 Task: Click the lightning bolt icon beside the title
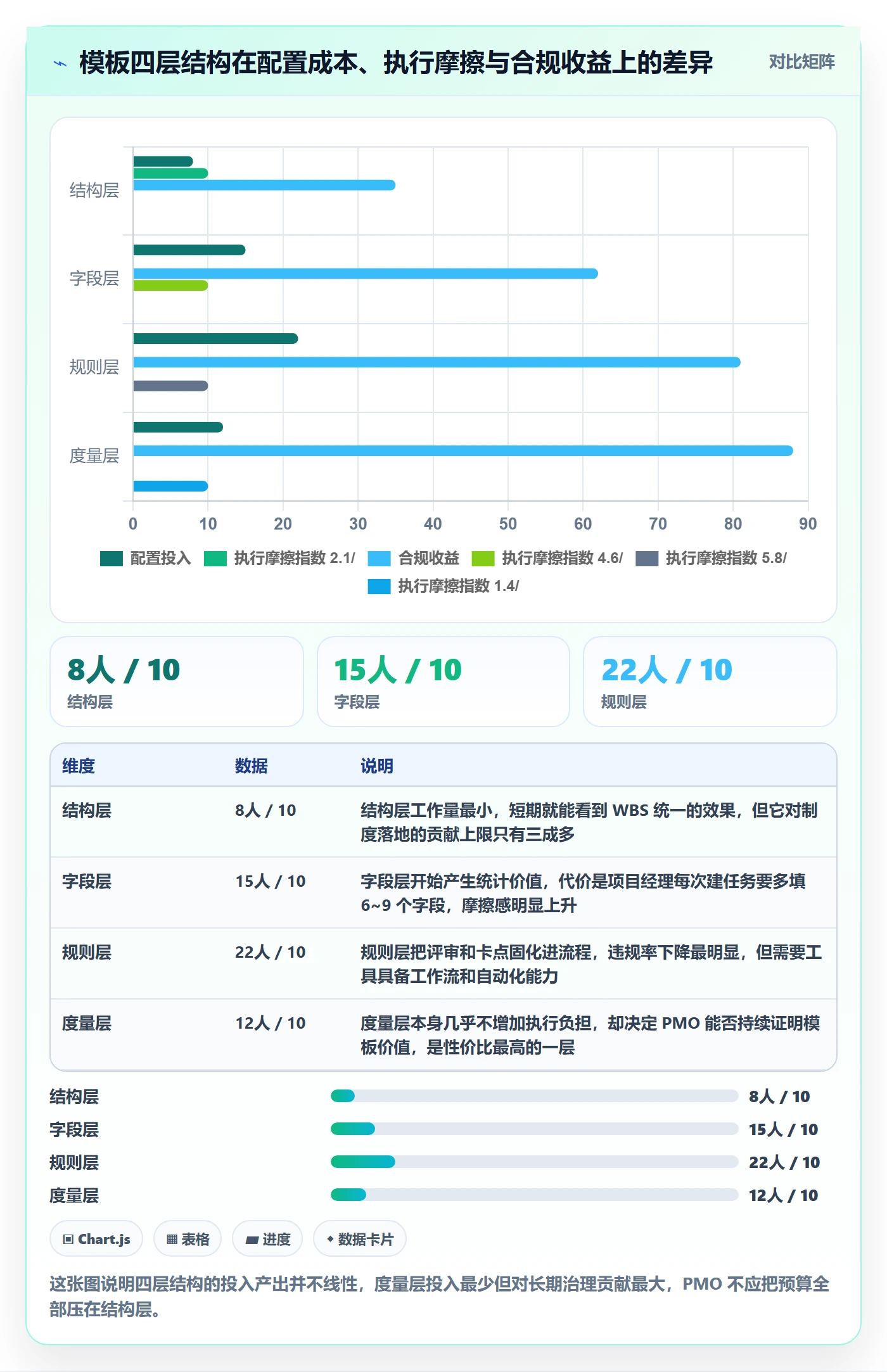60,63
